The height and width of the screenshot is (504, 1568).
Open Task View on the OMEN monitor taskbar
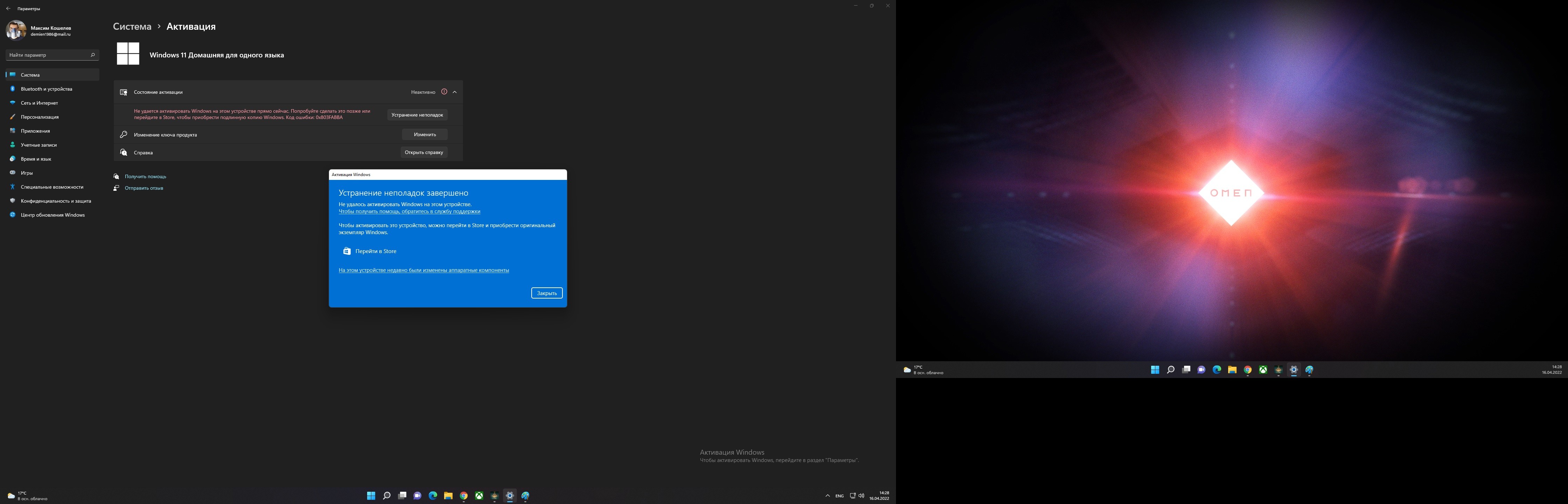pyautogui.click(x=1186, y=370)
